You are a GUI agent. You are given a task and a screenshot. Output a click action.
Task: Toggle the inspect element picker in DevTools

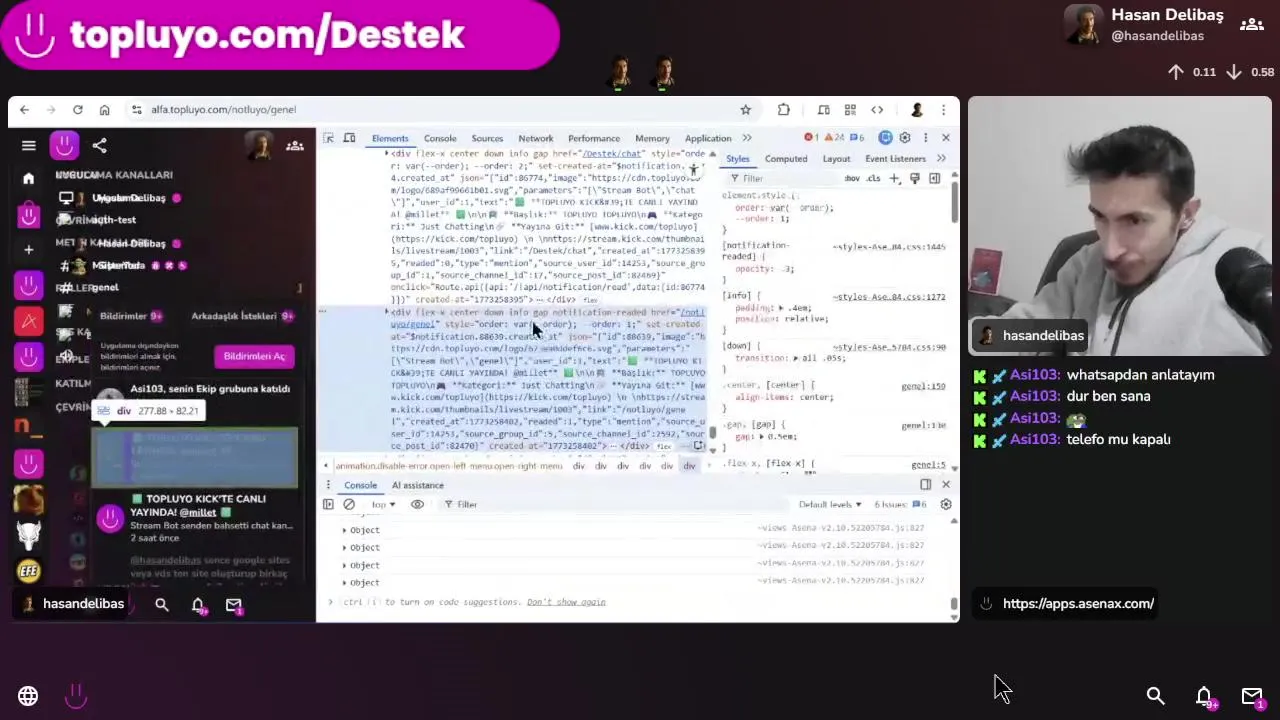click(x=328, y=138)
